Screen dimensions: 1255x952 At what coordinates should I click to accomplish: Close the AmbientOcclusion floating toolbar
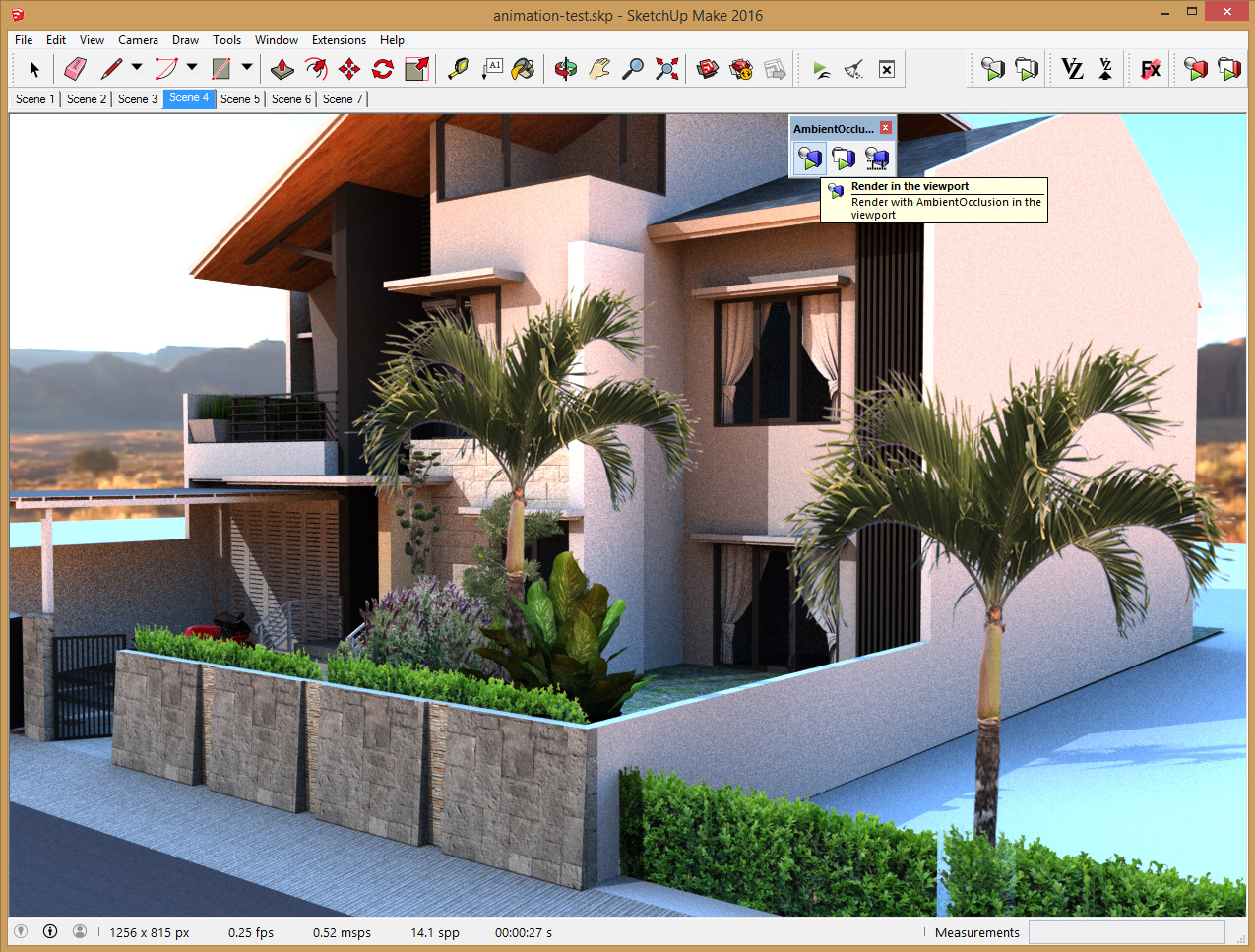(886, 128)
